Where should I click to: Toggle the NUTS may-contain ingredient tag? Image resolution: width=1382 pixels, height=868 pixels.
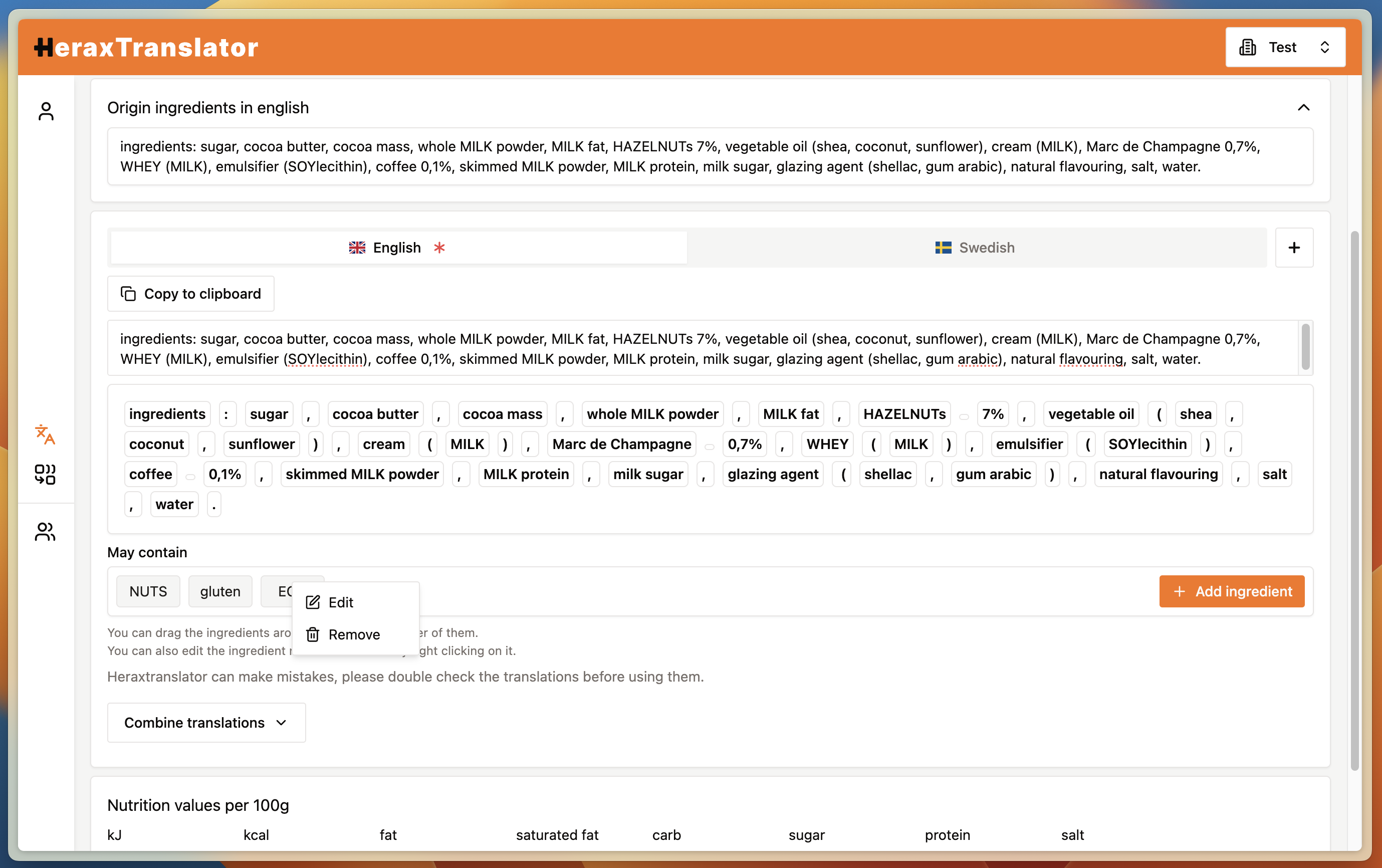(148, 591)
